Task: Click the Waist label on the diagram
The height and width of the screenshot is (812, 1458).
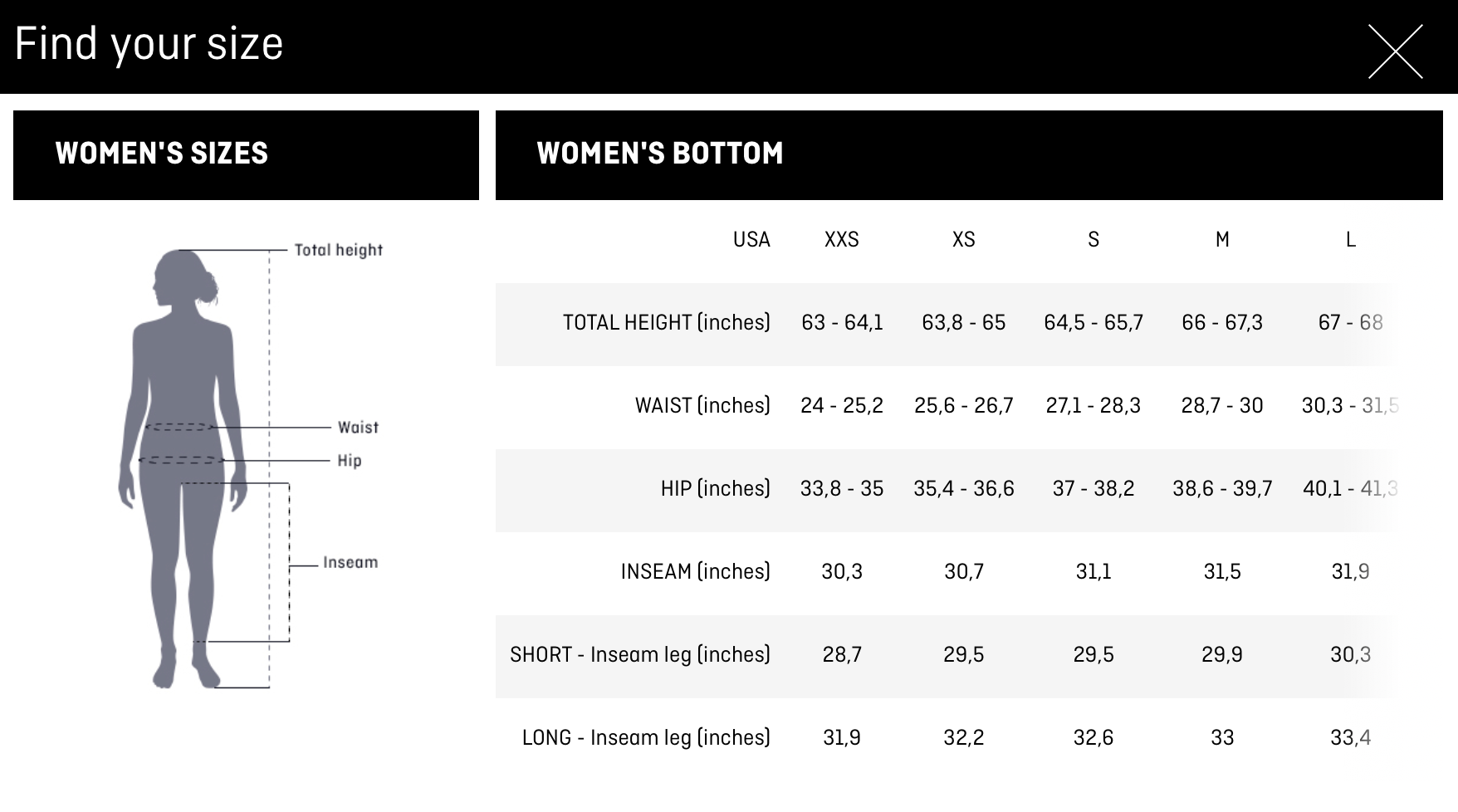Action: coord(358,428)
